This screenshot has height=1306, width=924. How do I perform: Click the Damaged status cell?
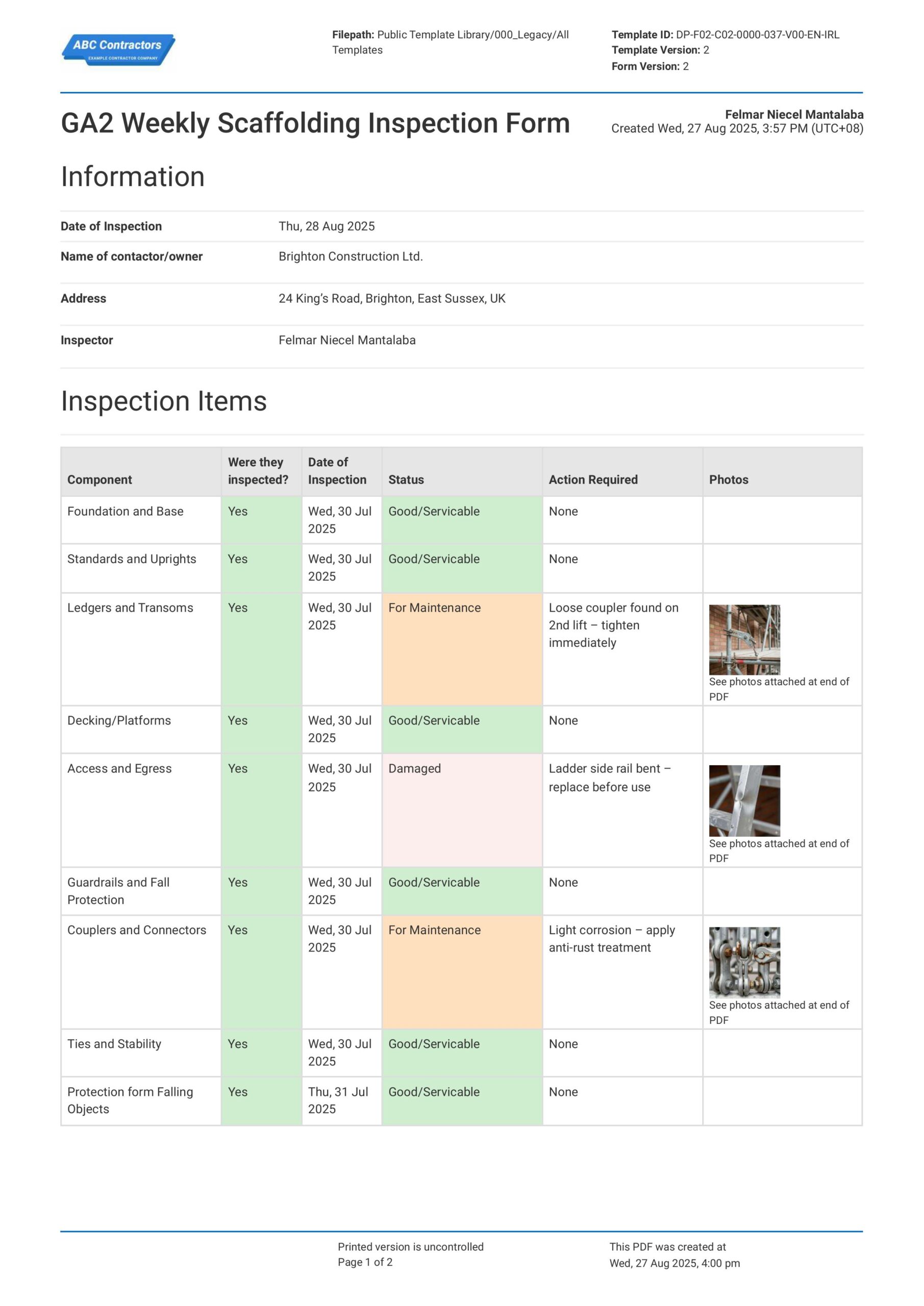click(462, 810)
